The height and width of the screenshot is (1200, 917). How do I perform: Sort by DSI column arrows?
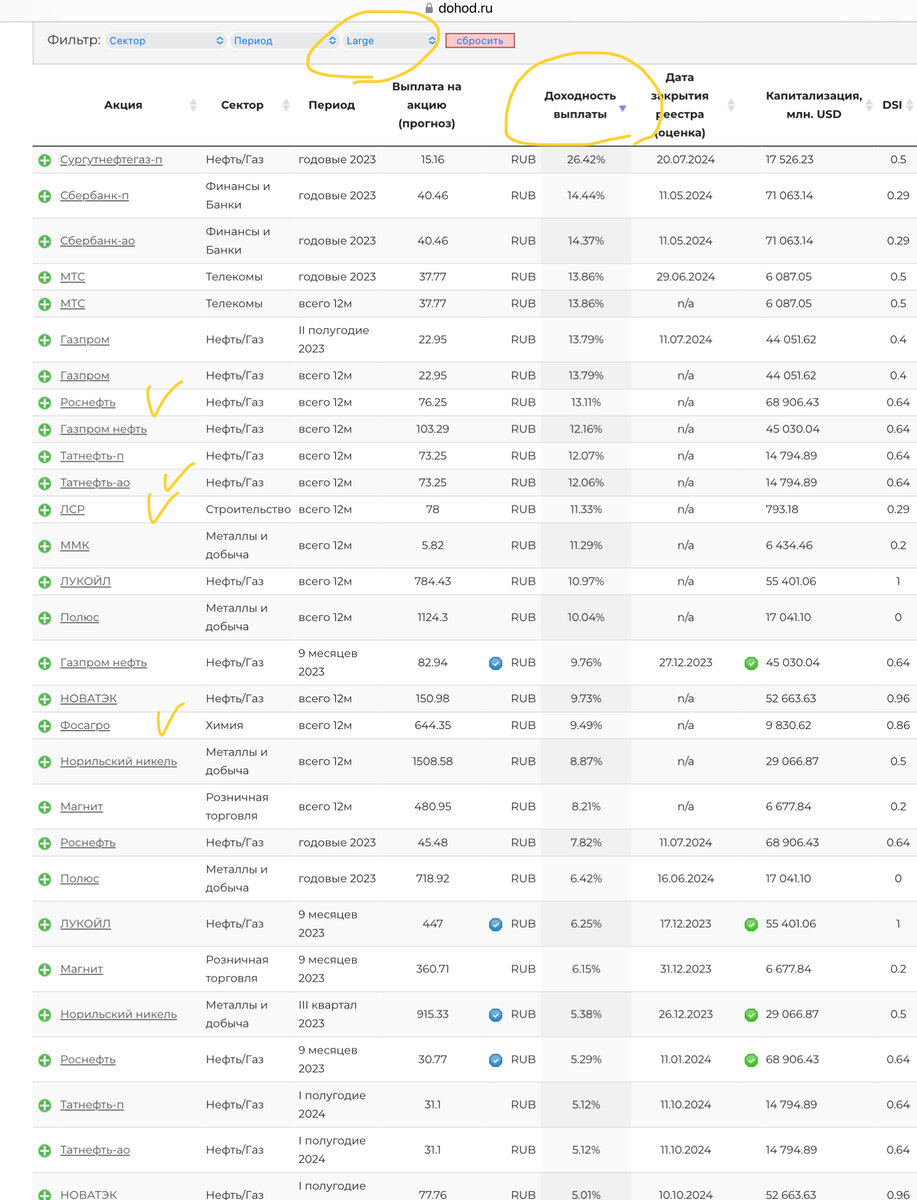click(911, 105)
